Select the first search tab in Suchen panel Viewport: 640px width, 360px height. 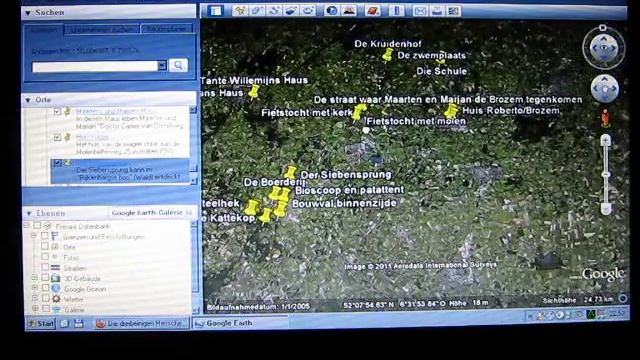click(44, 30)
